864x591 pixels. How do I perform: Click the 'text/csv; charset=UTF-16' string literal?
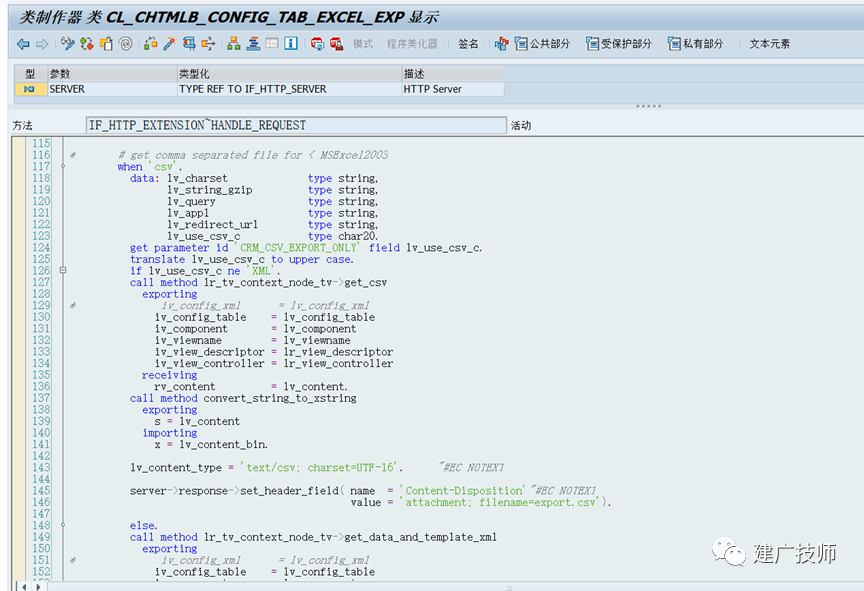[x=320, y=468]
